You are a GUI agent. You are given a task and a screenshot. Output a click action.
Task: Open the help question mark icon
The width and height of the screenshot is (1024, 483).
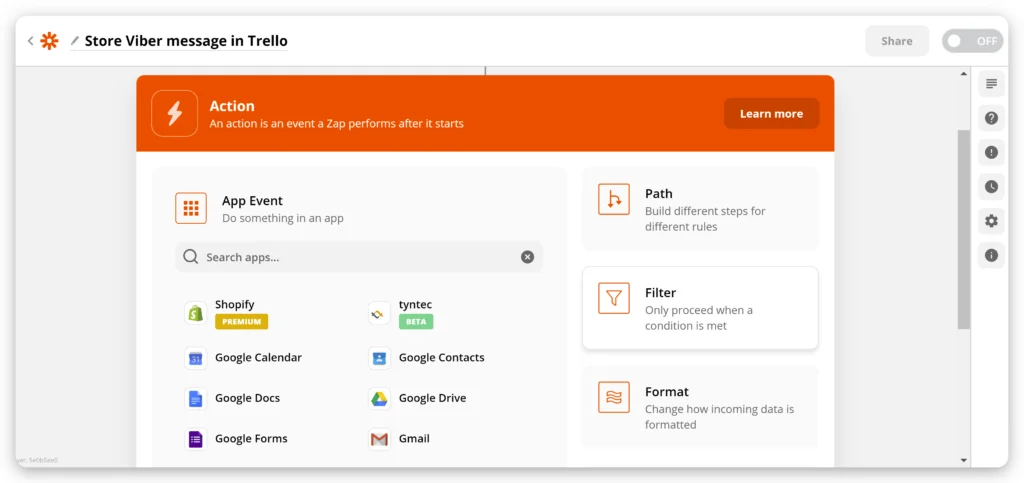[x=991, y=118]
